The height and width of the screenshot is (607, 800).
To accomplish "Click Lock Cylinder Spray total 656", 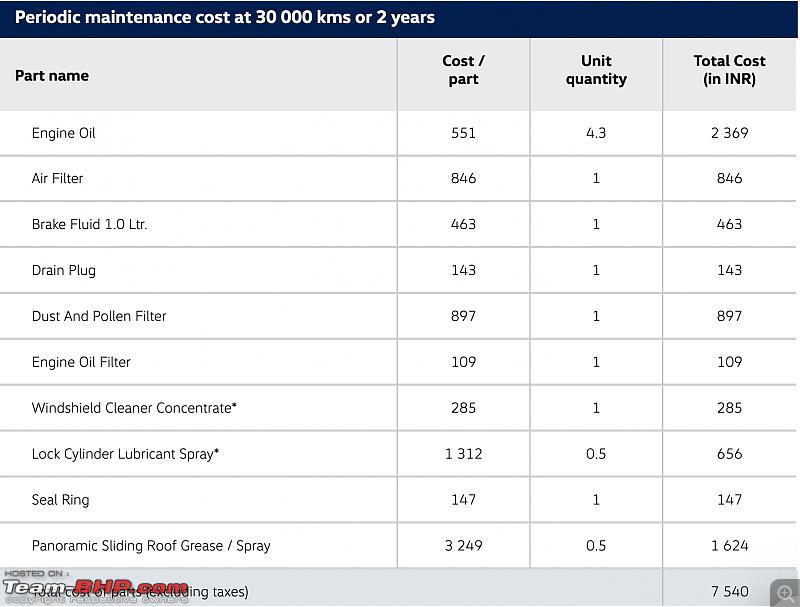I will click(730, 454).
